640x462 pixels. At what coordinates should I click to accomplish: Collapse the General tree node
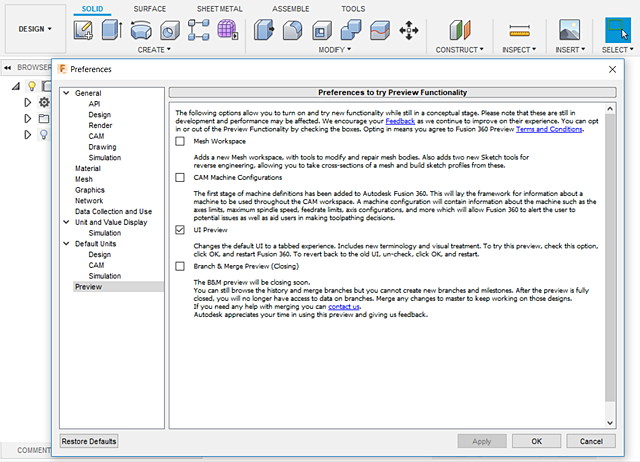[x=67, y=94]
